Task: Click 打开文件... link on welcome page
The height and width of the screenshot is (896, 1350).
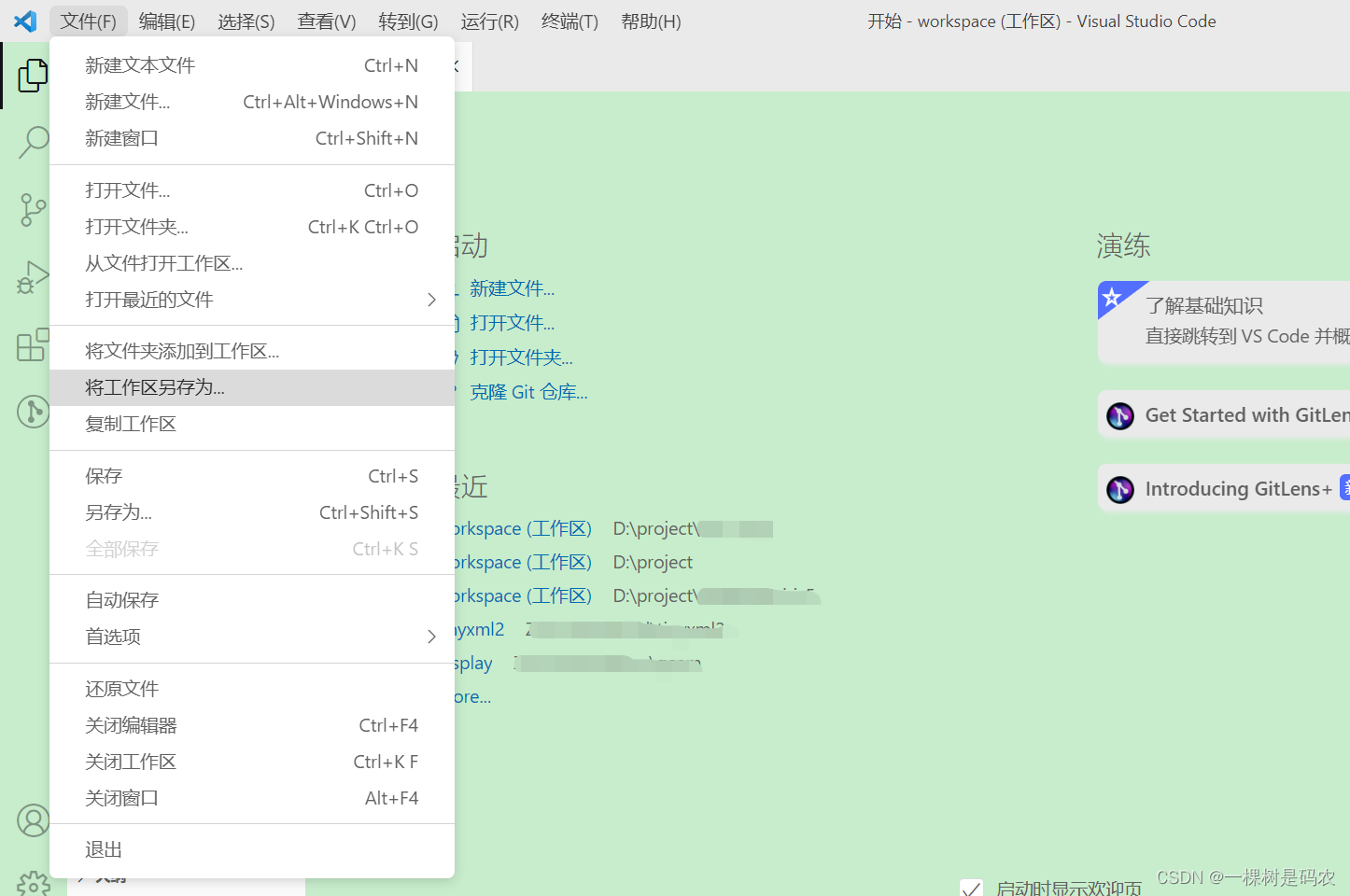Action: (x=512, y=323)
